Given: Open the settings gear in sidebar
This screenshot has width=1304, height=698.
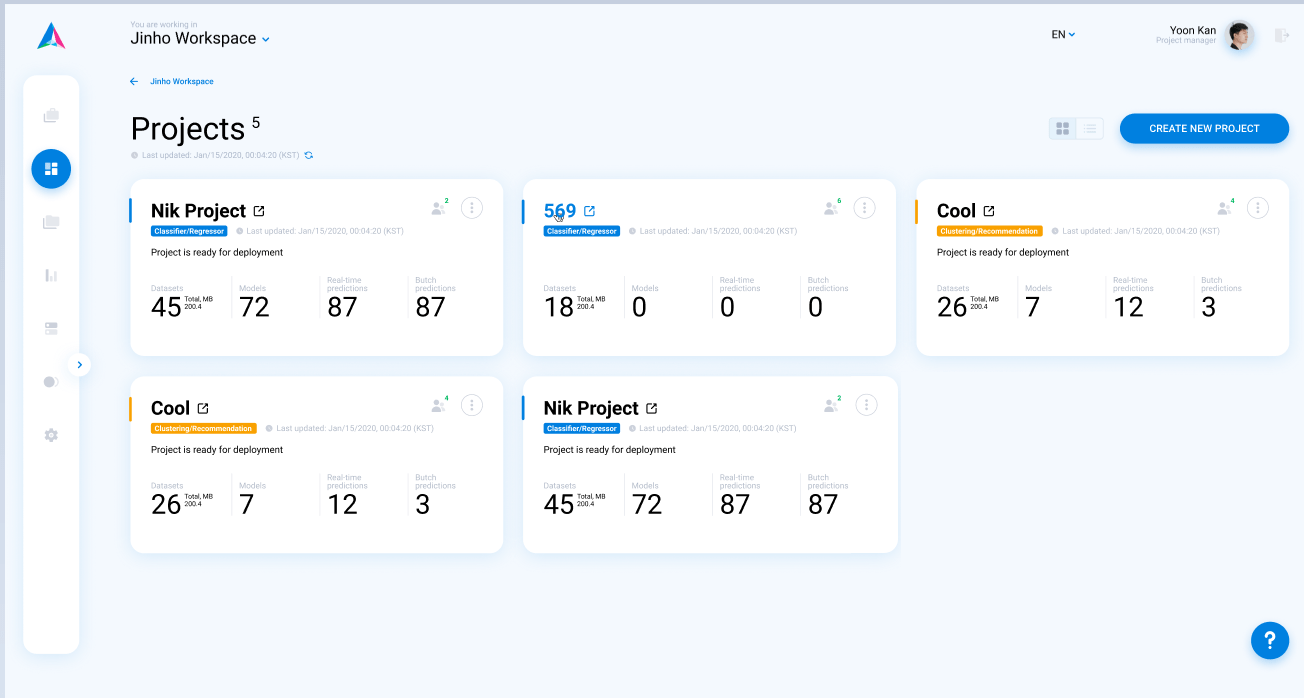Looking at the screenshot, I should point(51,435).
